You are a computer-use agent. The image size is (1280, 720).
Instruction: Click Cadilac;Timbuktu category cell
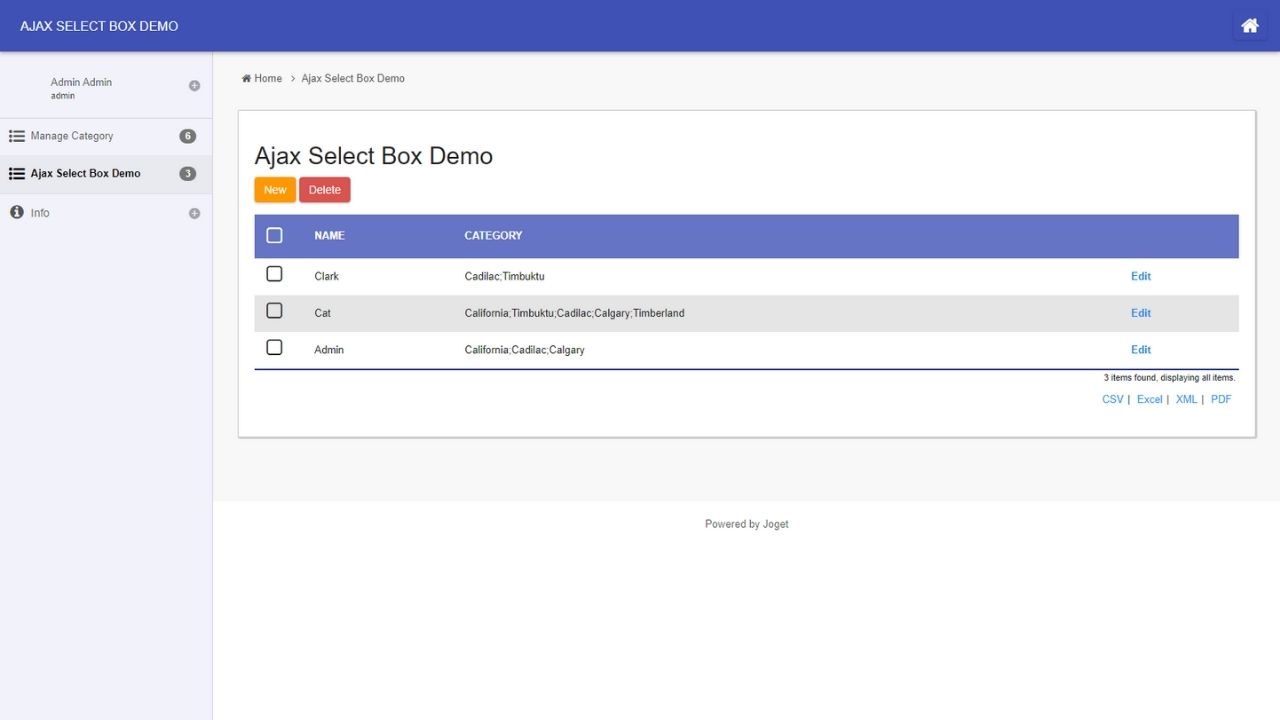pyautogui.click(x=504, y=276)
